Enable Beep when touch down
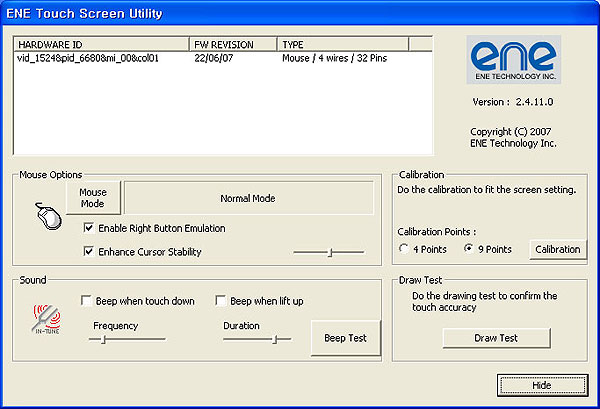The image size is (600, 409). (86, 301)
